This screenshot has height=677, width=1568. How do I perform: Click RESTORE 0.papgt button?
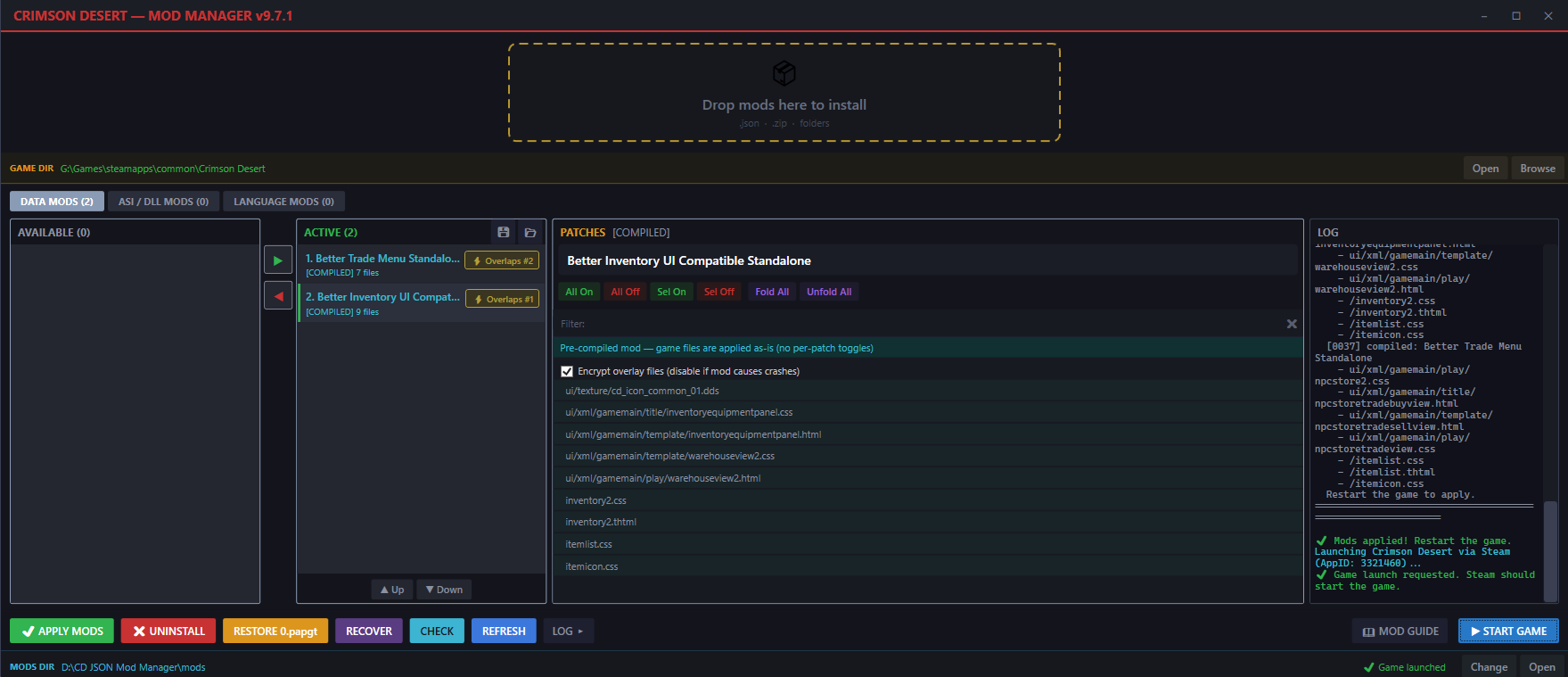click(275, 631)
